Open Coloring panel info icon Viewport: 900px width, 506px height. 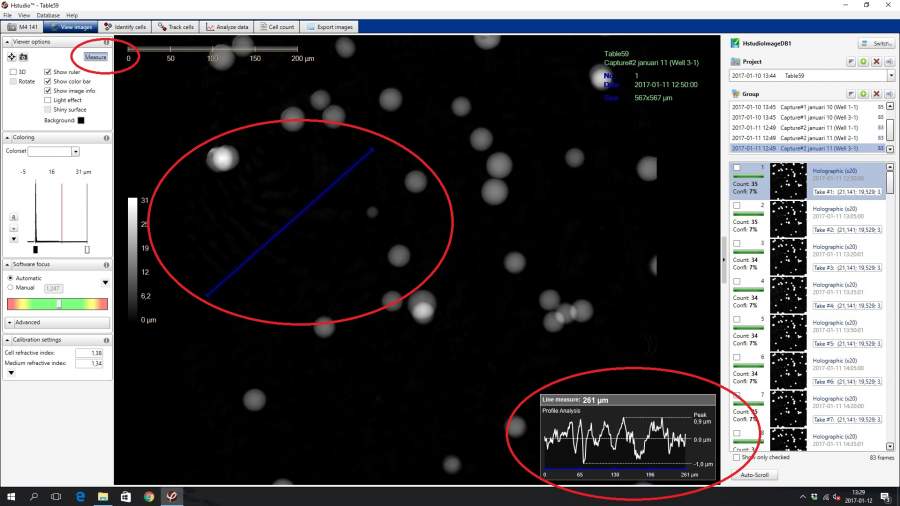(x=106, y=138)
